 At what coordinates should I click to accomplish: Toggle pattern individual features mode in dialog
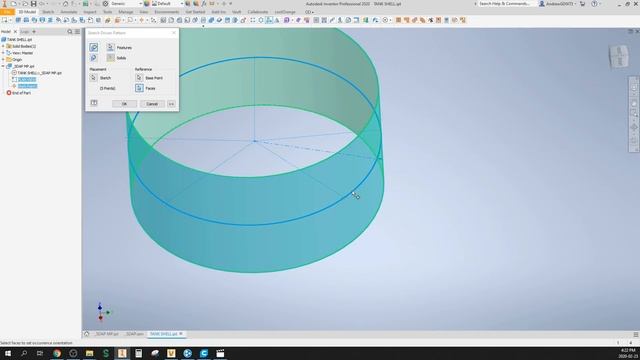(93, 47)
